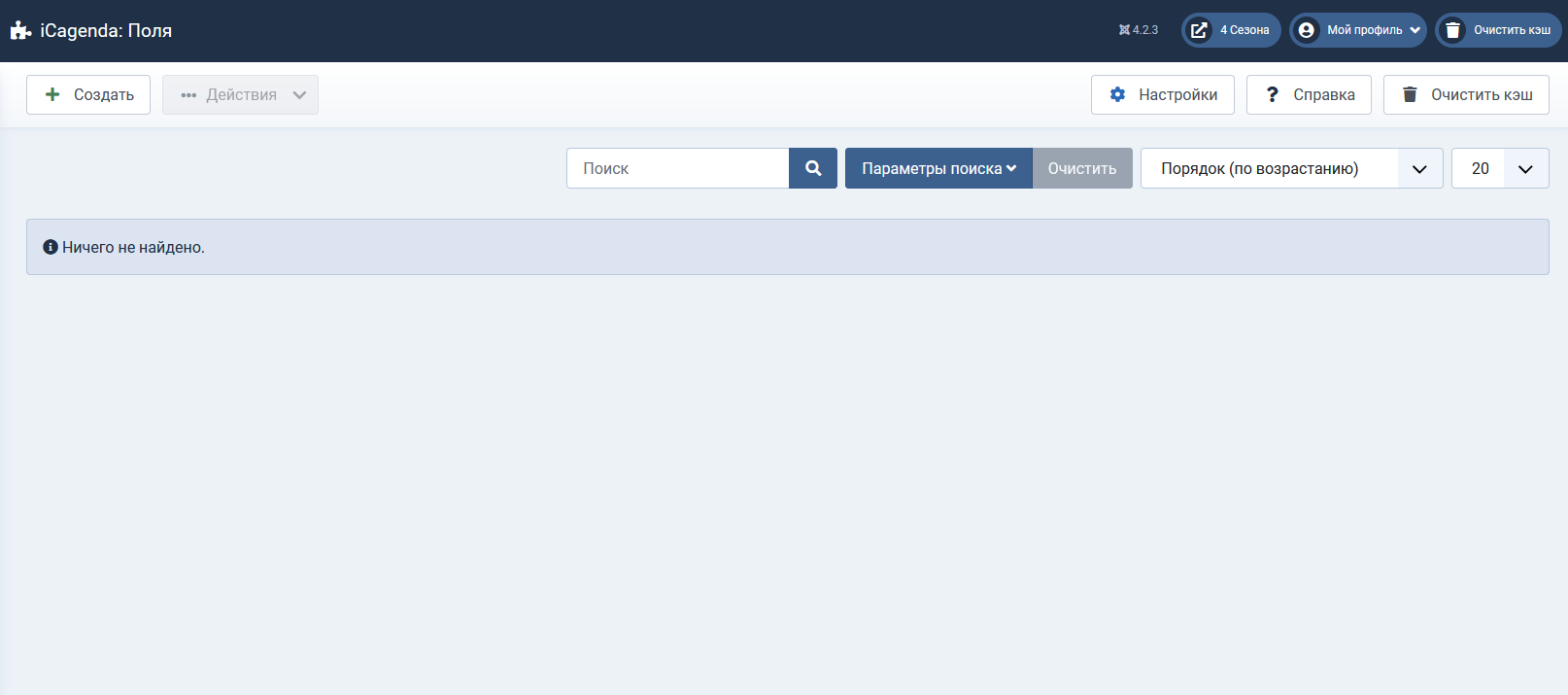Viewport: 1568px width, 695px height.
Task: Click the Joomla version 4.2.3 badge
Action: (1139, 30)
